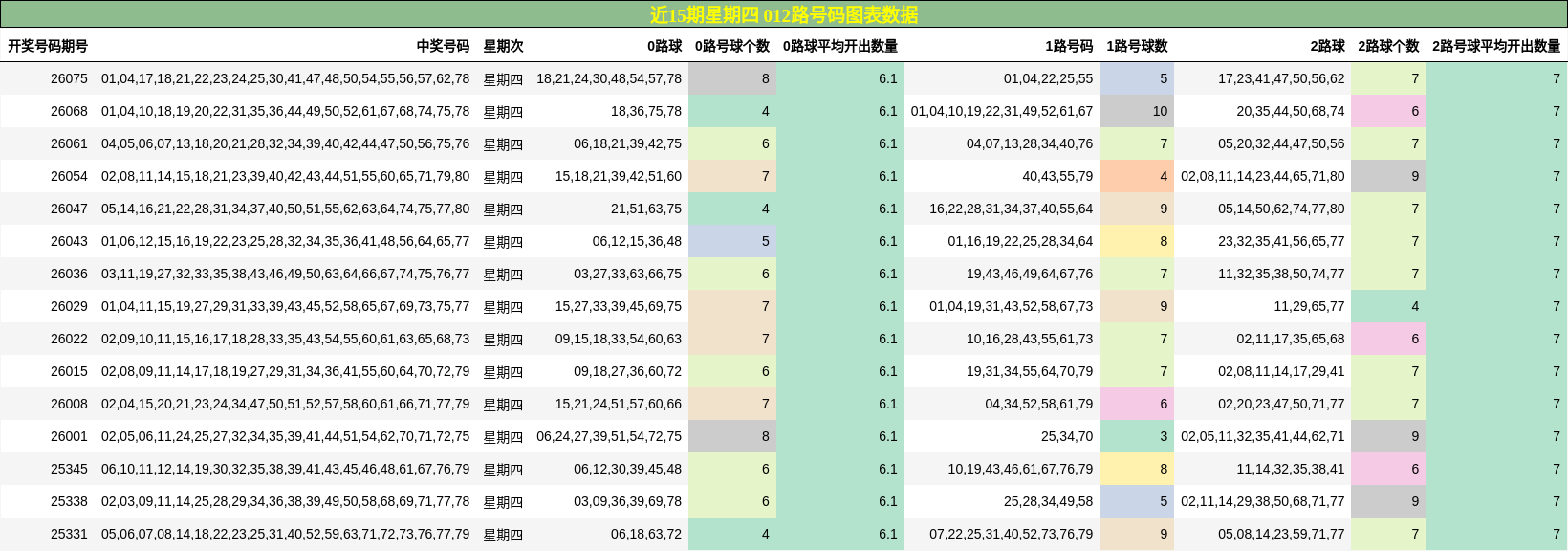Select issue number 26001
Viewport: 1568px width, 551px height.
69,436
